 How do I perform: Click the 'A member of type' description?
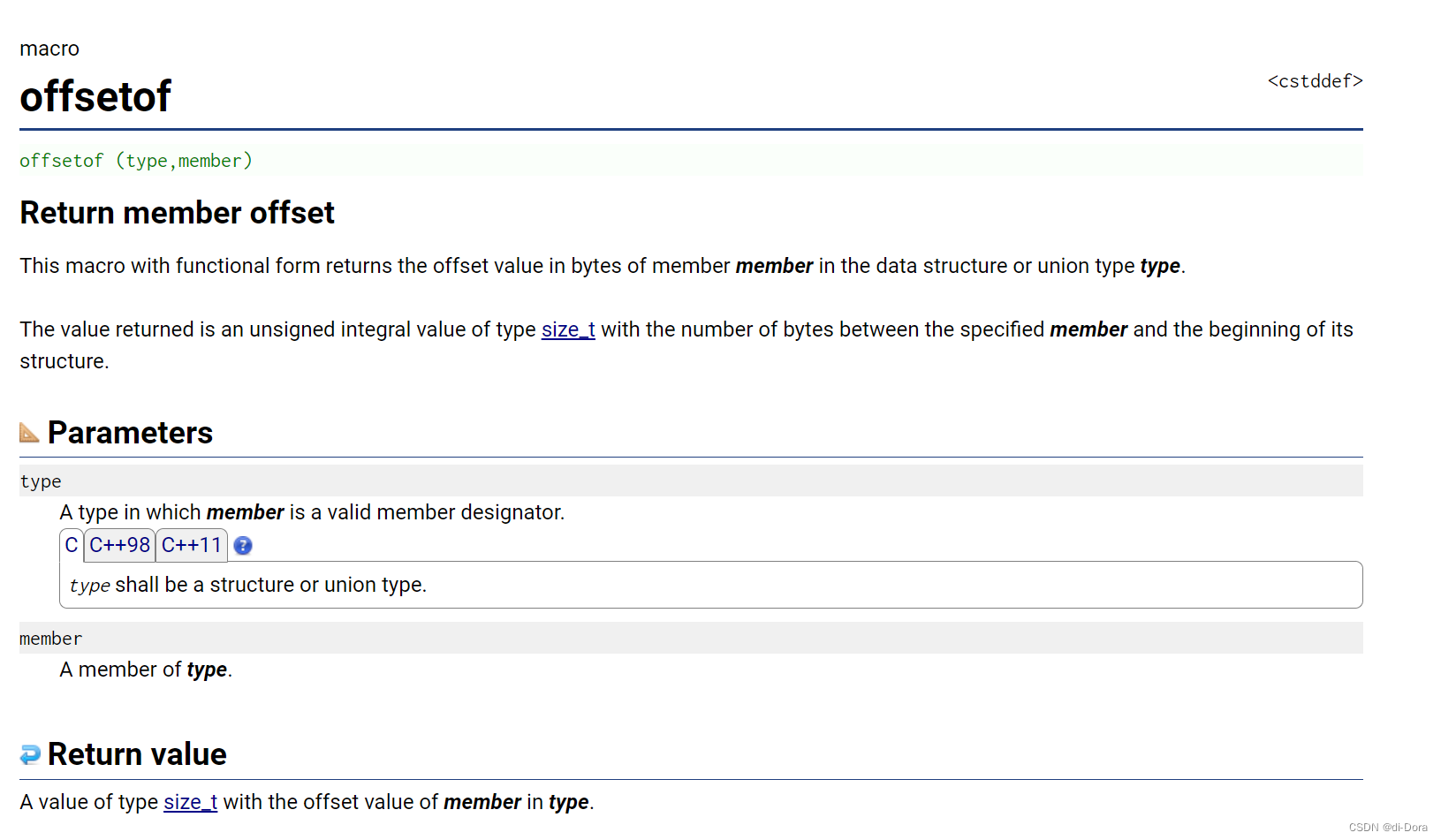click(146, 670)
